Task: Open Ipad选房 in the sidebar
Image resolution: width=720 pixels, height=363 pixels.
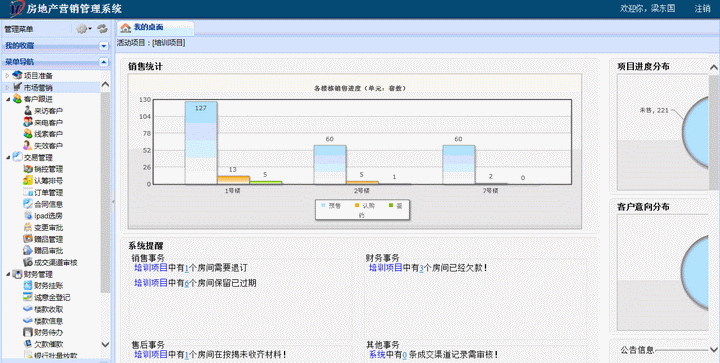Action: 48,216
